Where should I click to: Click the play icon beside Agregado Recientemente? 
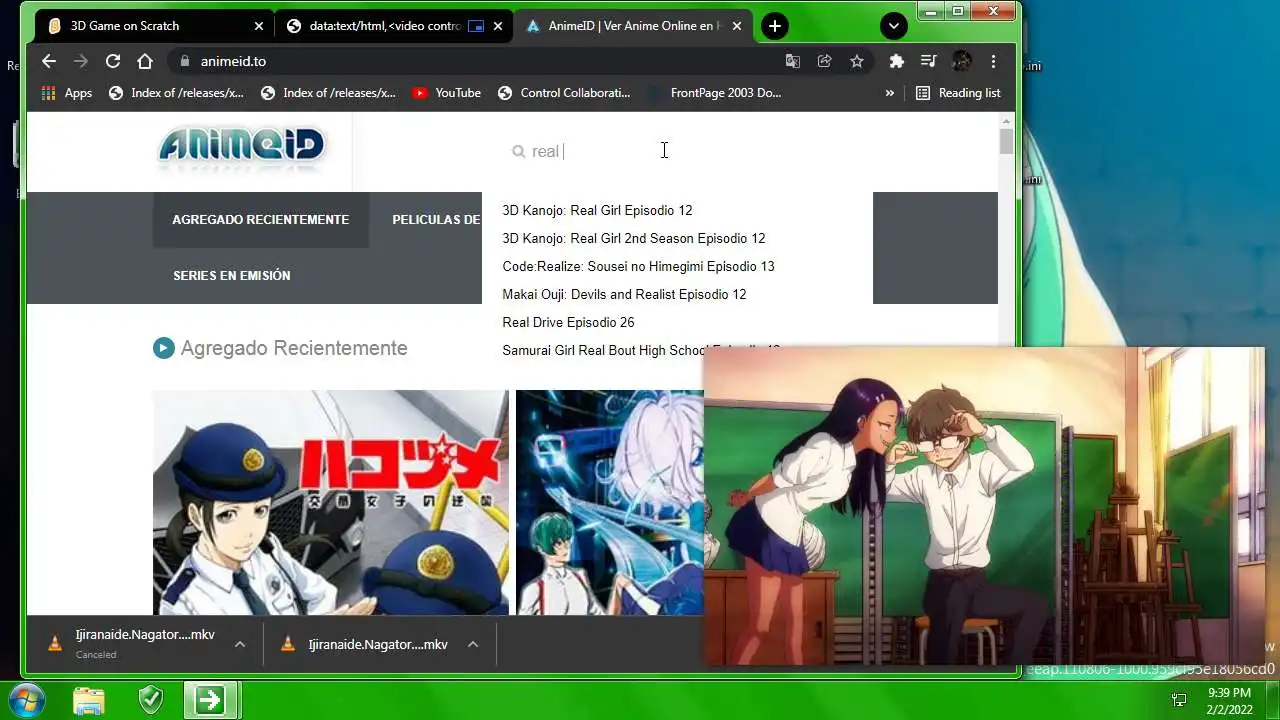coord(163,348)
